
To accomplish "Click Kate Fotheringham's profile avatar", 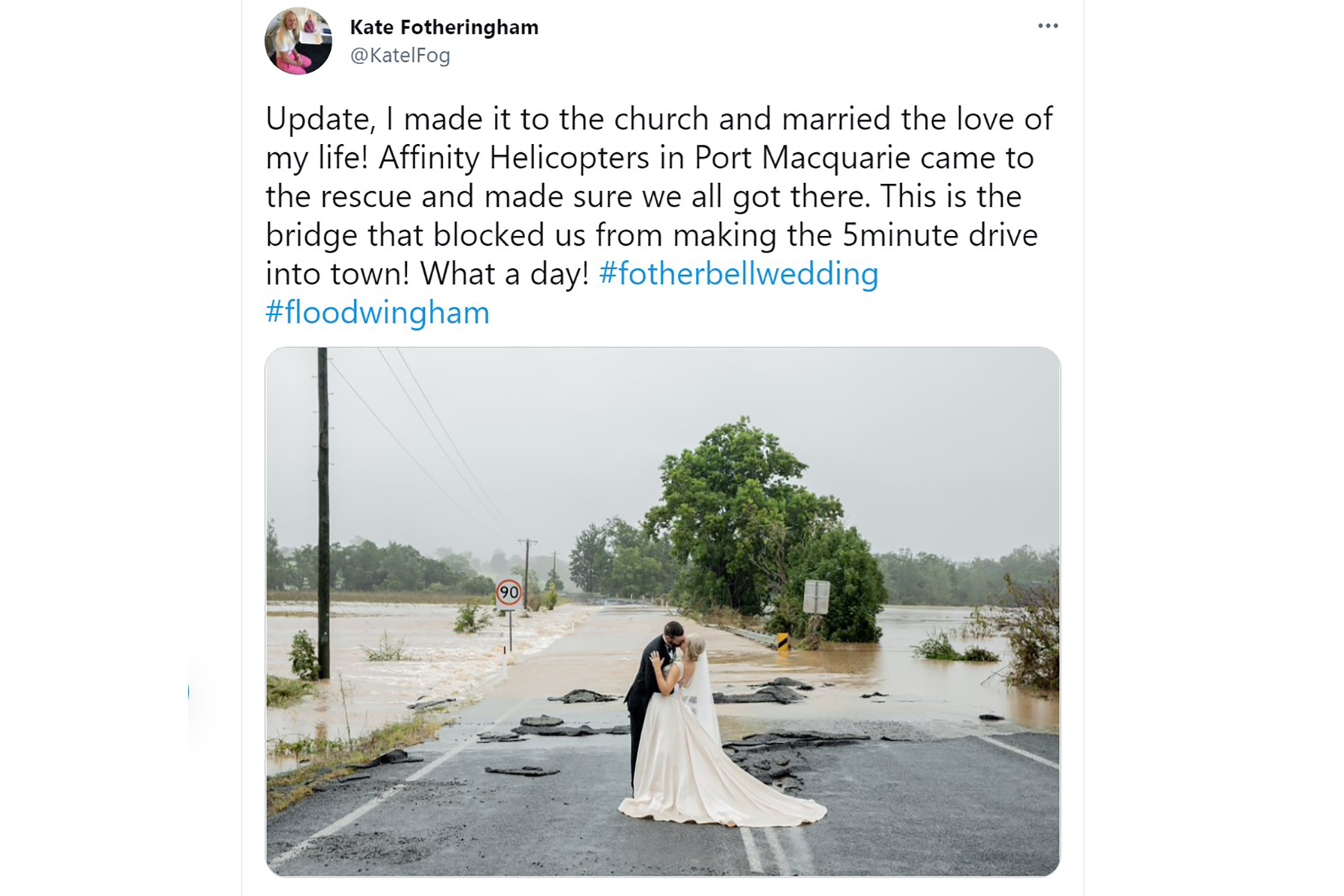I will [x=298, y=41].
